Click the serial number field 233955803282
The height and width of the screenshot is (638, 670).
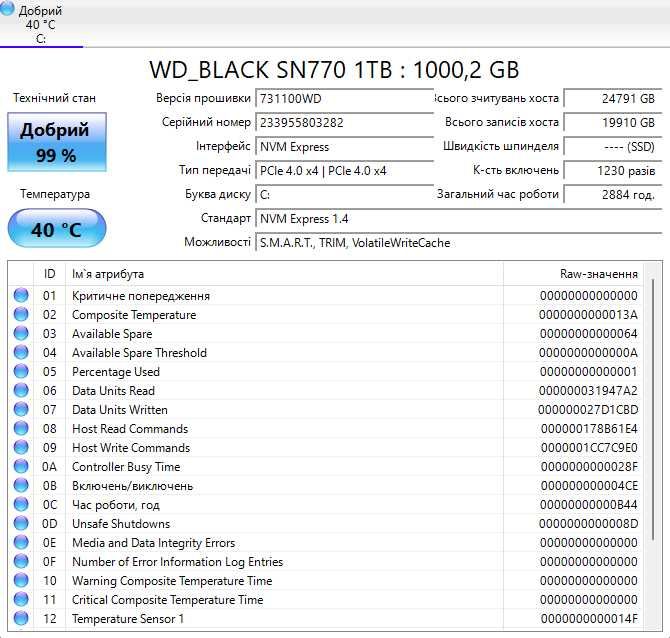[344, 123]
